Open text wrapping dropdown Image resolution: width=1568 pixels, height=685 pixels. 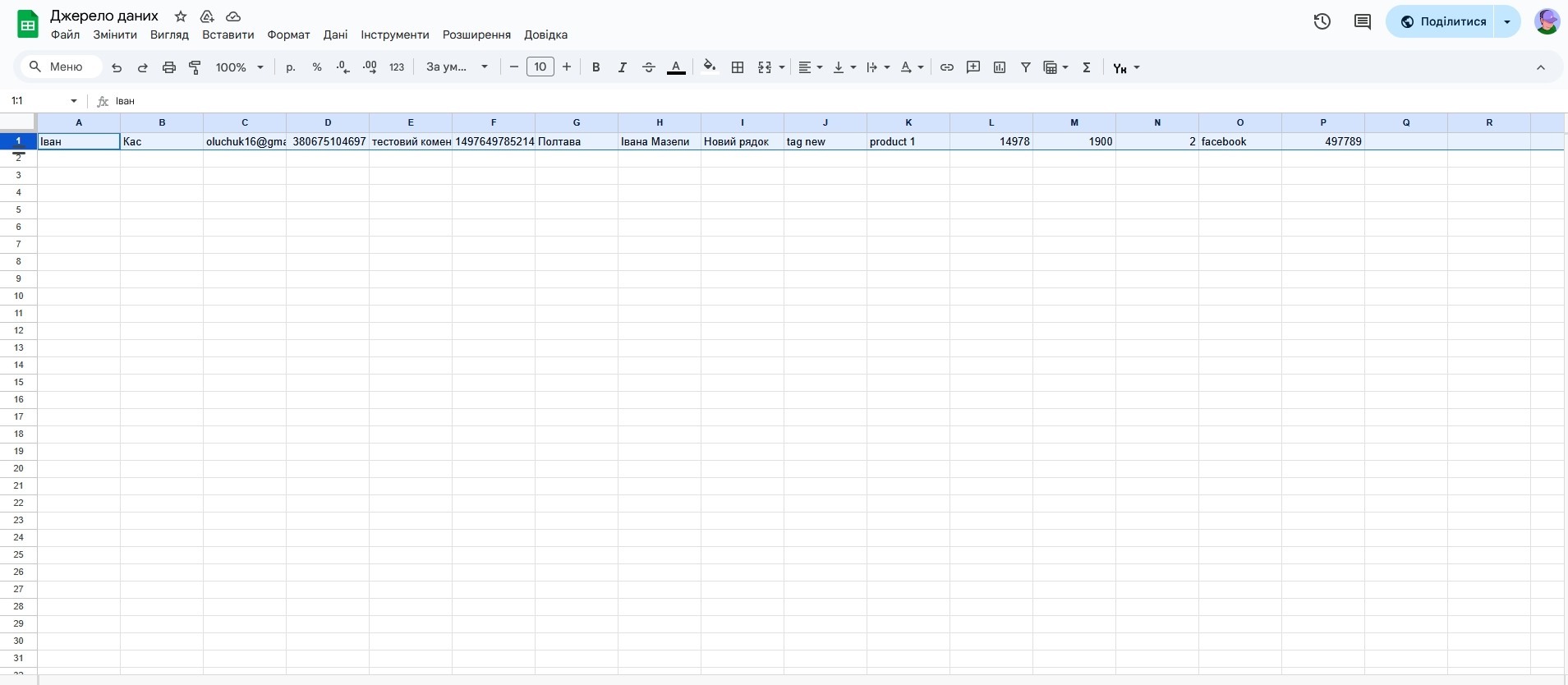pyautogui.click(x=878, y=67)
